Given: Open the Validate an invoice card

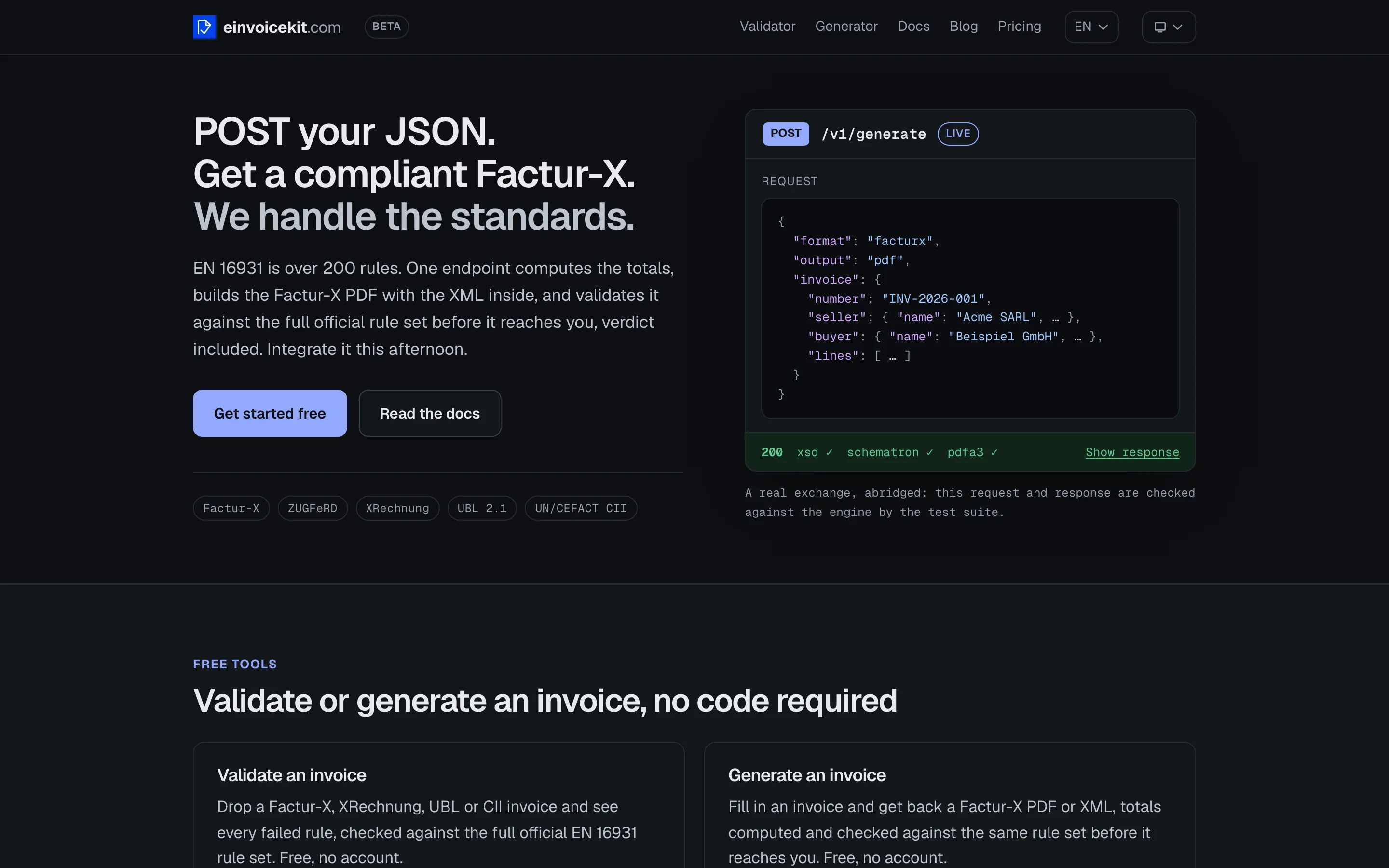Looking at the screenshot, I should (x=438, y=805).
